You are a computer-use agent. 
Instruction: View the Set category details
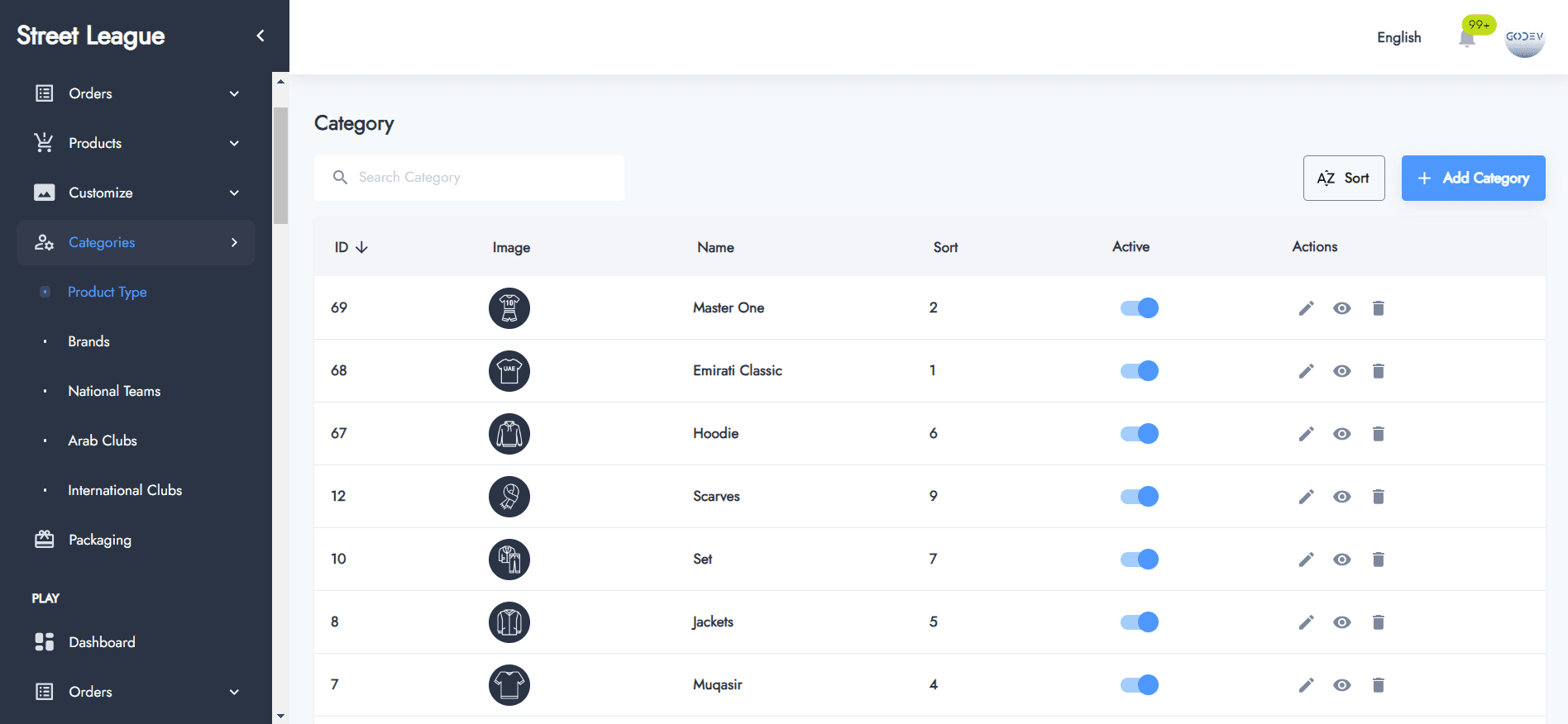1342,560
